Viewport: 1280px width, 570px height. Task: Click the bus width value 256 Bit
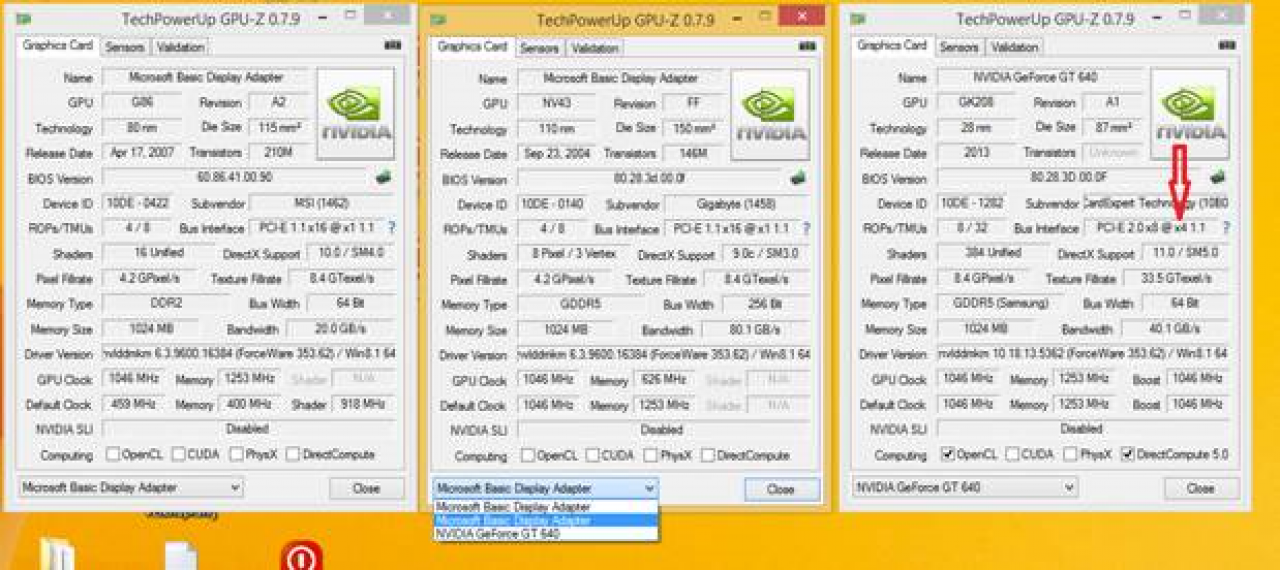pyautogui.click(x=764, y=304)
